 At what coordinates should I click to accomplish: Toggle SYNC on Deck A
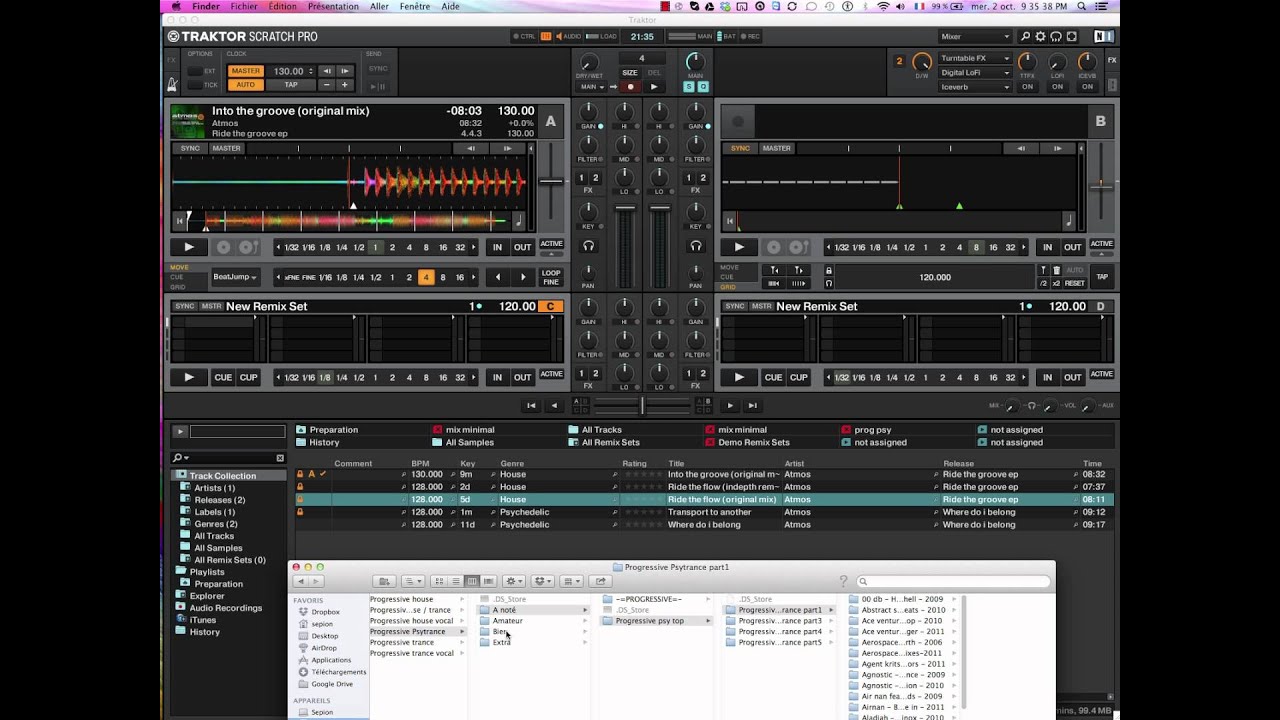190,148
